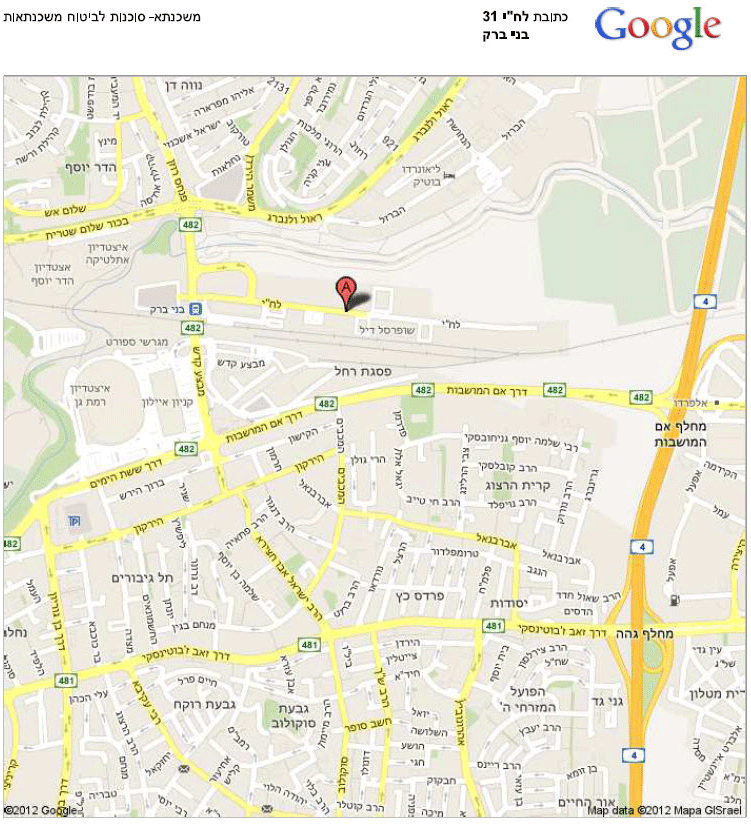
Task: Click the ©2012 Google copyright text
Action: tap(41, 810)
